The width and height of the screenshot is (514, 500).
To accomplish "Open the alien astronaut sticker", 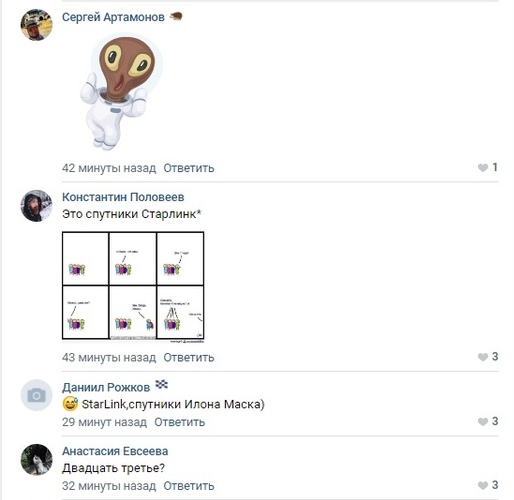I will coord(121,92).
